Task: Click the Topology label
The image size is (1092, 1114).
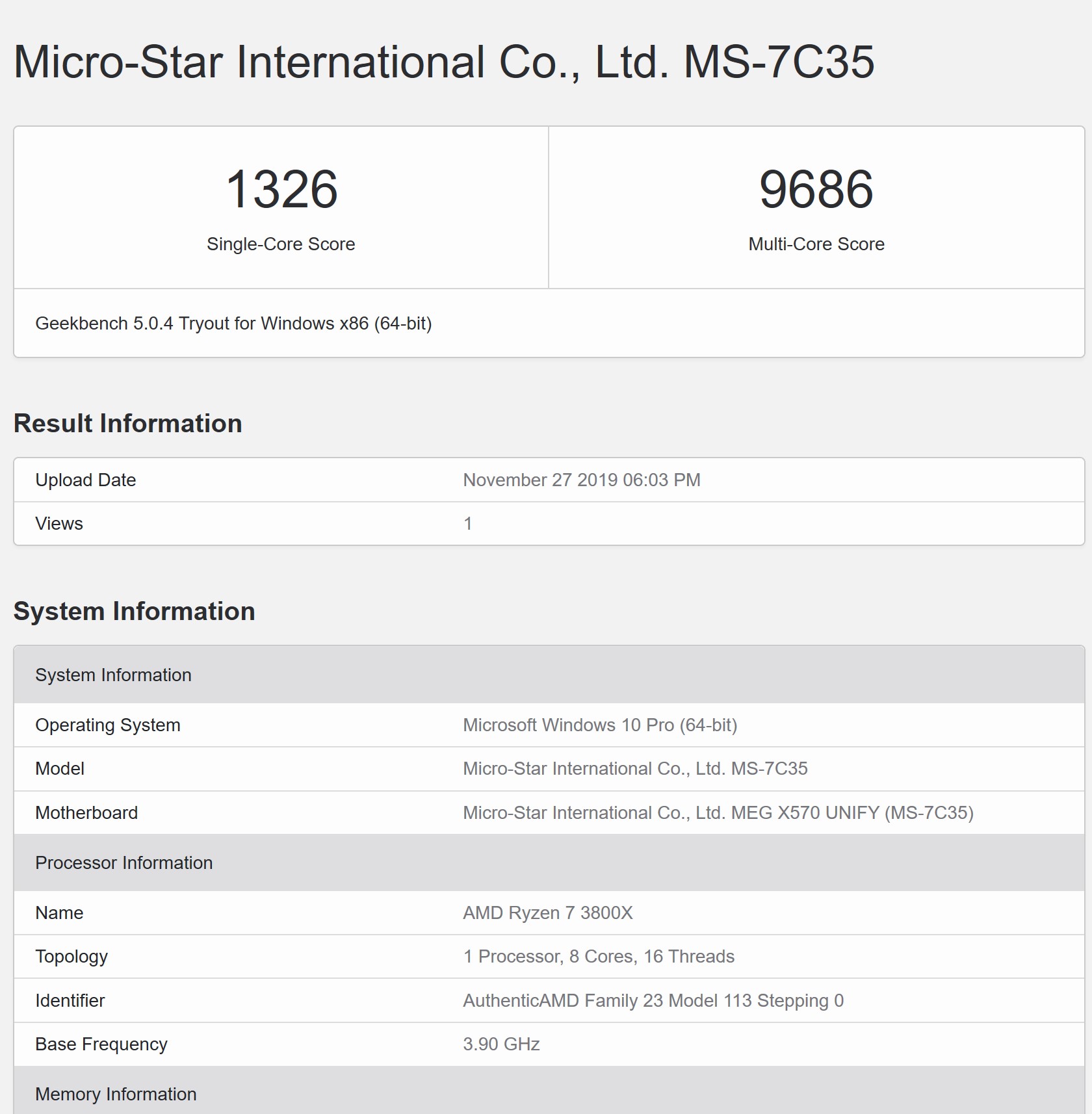Action: pyautogui.click(x=71, y=957)
